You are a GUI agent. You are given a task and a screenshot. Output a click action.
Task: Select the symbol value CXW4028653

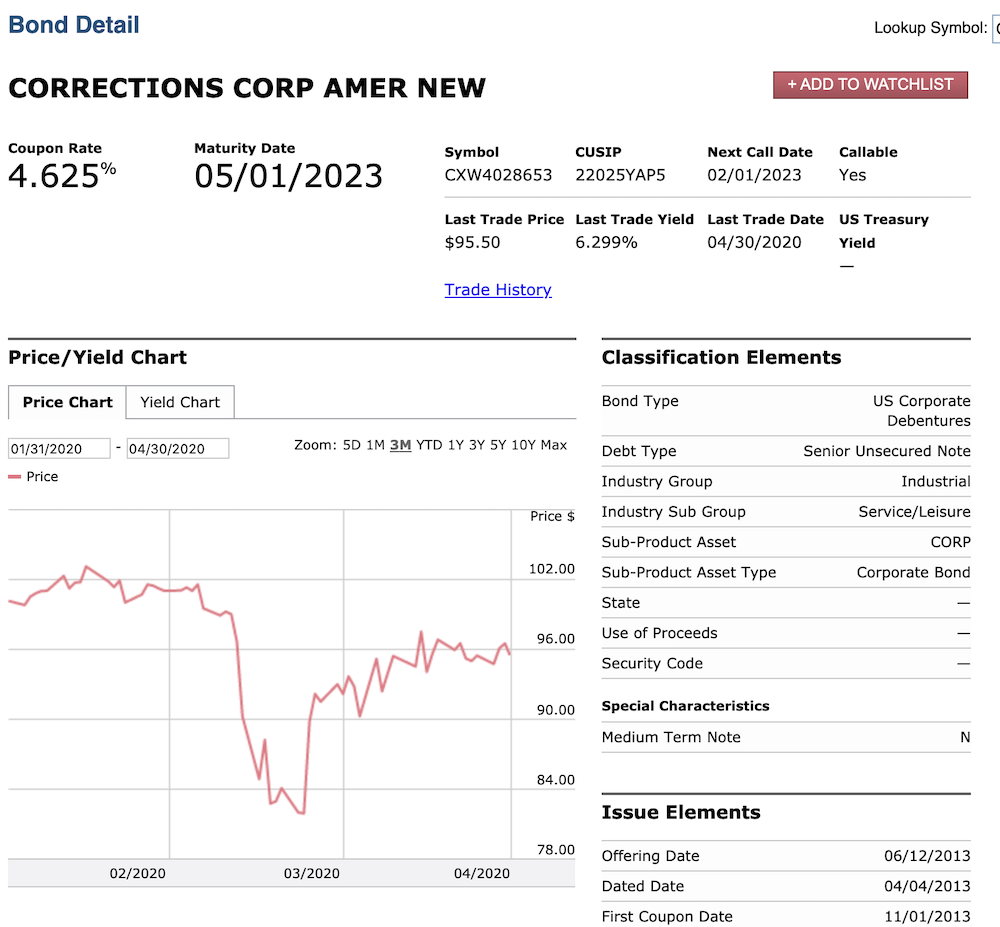[498, 175]
